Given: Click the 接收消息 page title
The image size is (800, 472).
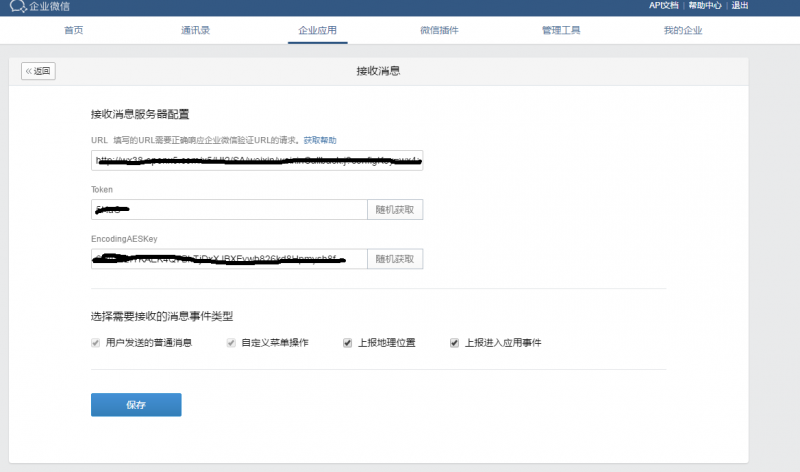Looking at the screenshot, I should pyautogui.click(x=378, y=71).
